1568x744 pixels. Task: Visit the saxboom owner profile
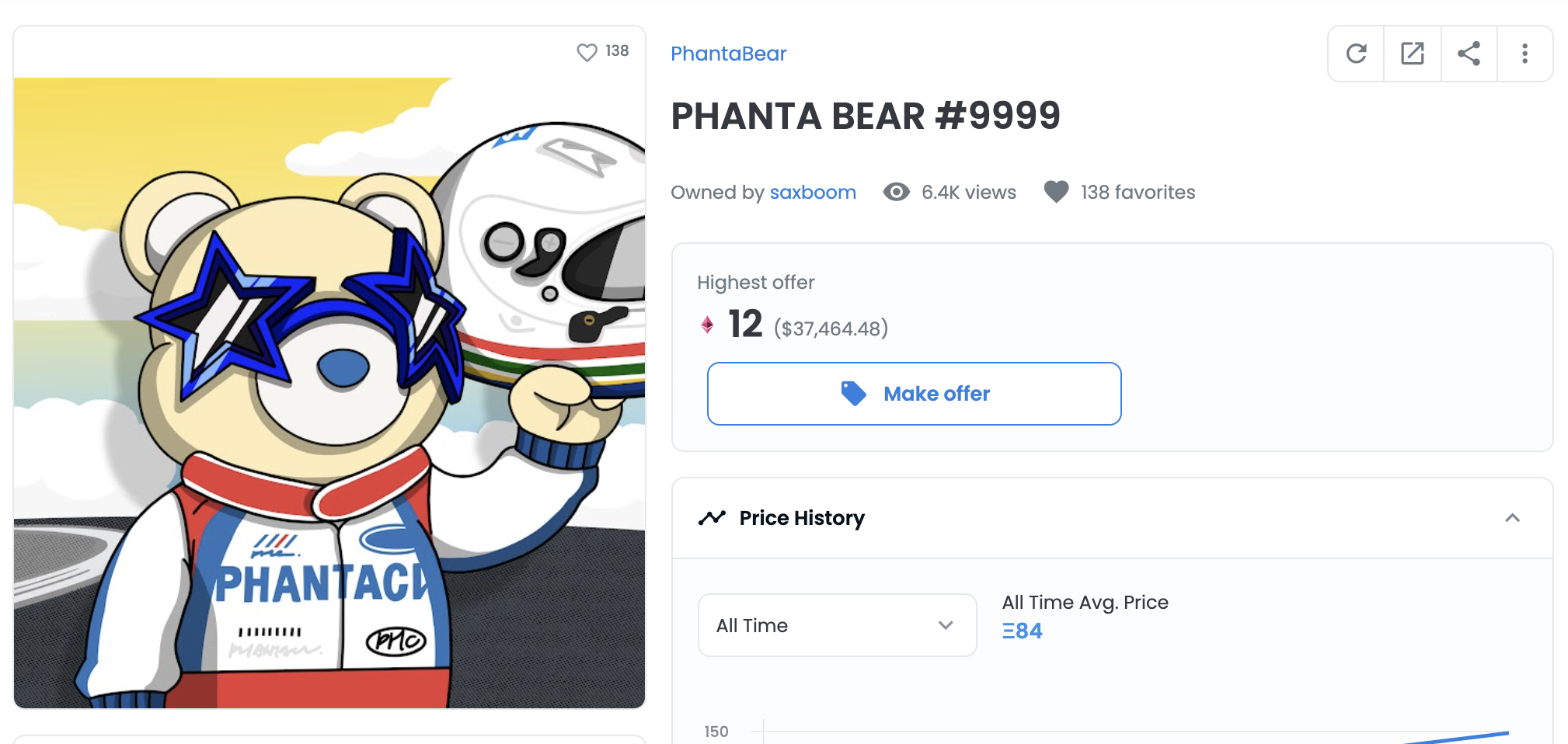pos(813,192)
